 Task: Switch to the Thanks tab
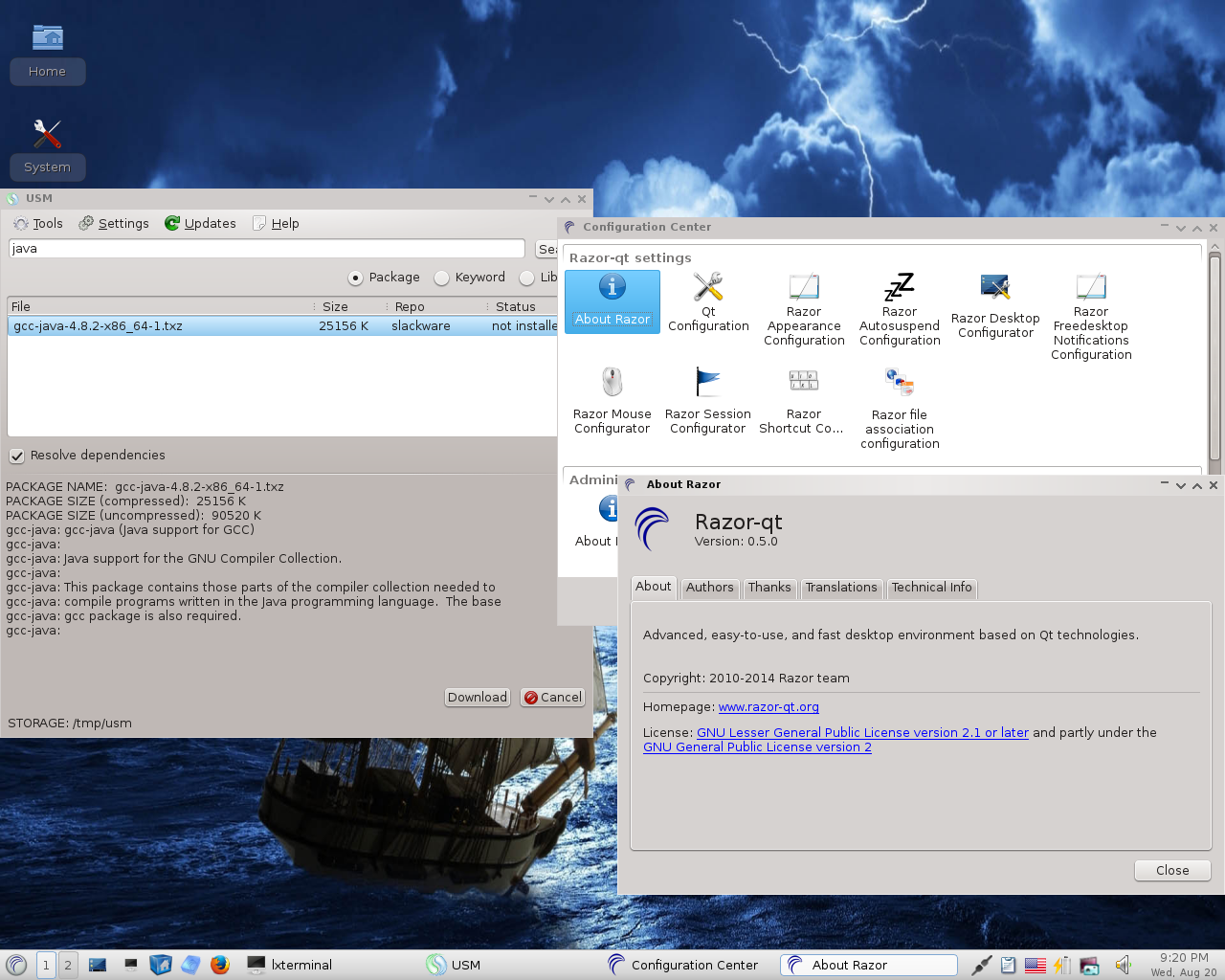point(769,588)
